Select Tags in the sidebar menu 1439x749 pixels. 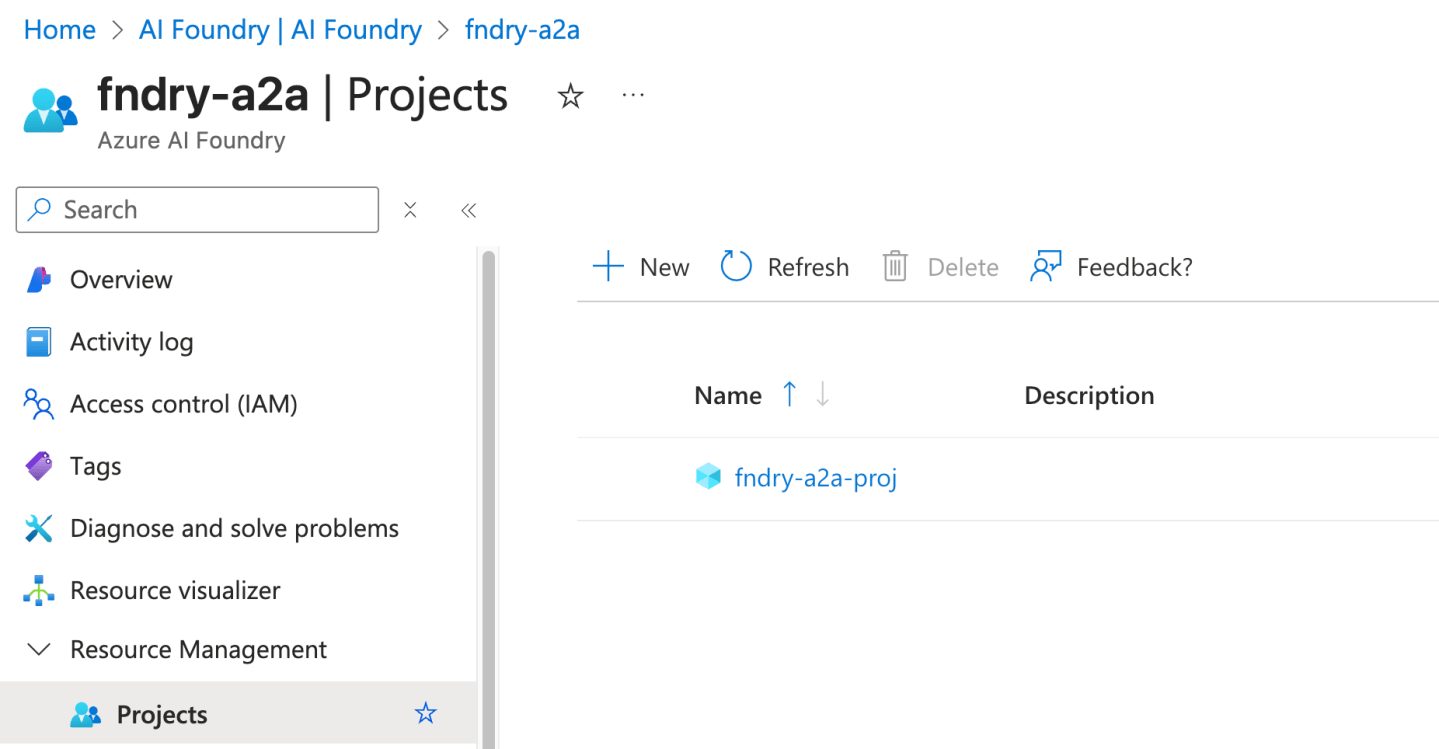tap(95, 466)
